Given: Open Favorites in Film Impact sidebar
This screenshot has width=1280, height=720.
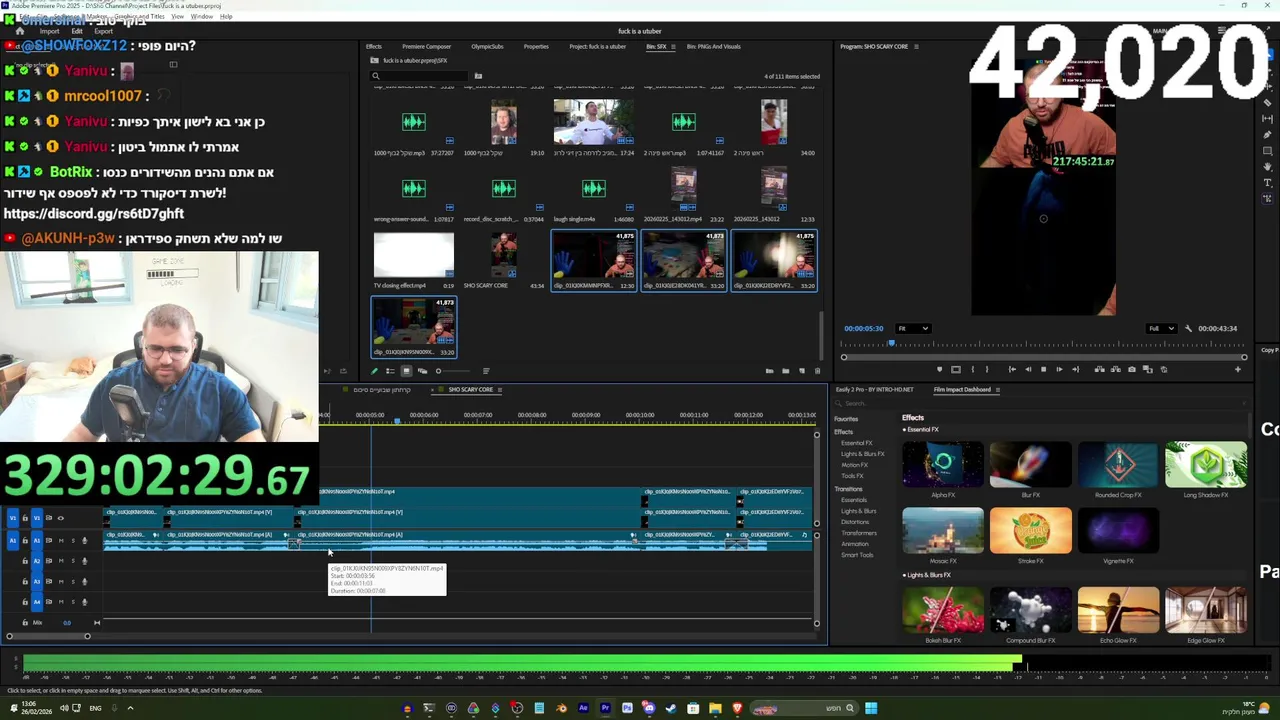Looking at the screenshot, I should [846, 419].
